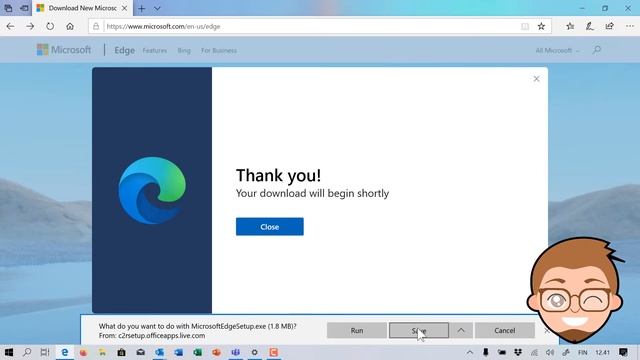Show tab previews chevron

pyautogui.click(x=157, y=8)
